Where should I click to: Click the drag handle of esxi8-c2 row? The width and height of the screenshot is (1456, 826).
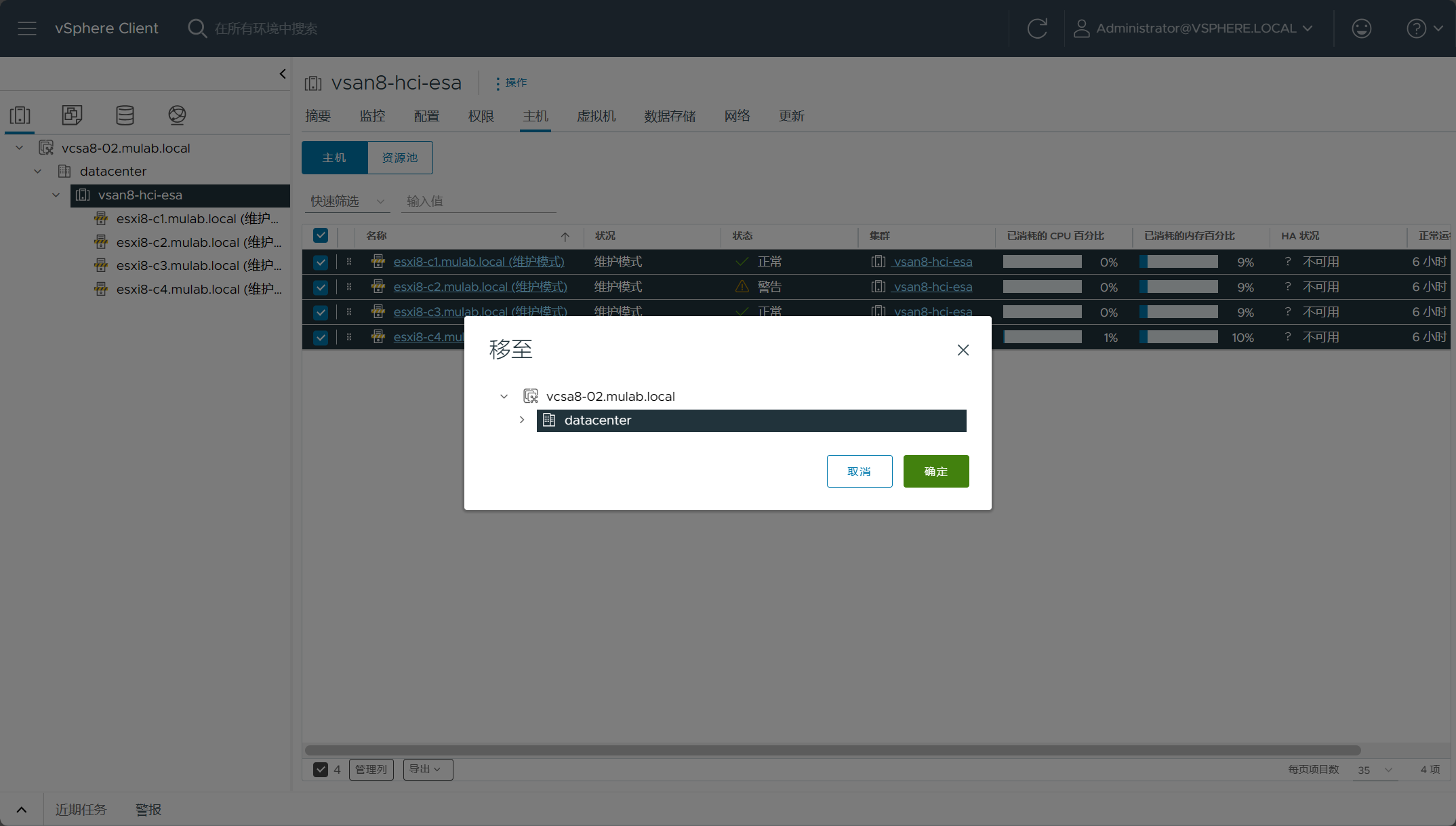pos(349,287)
